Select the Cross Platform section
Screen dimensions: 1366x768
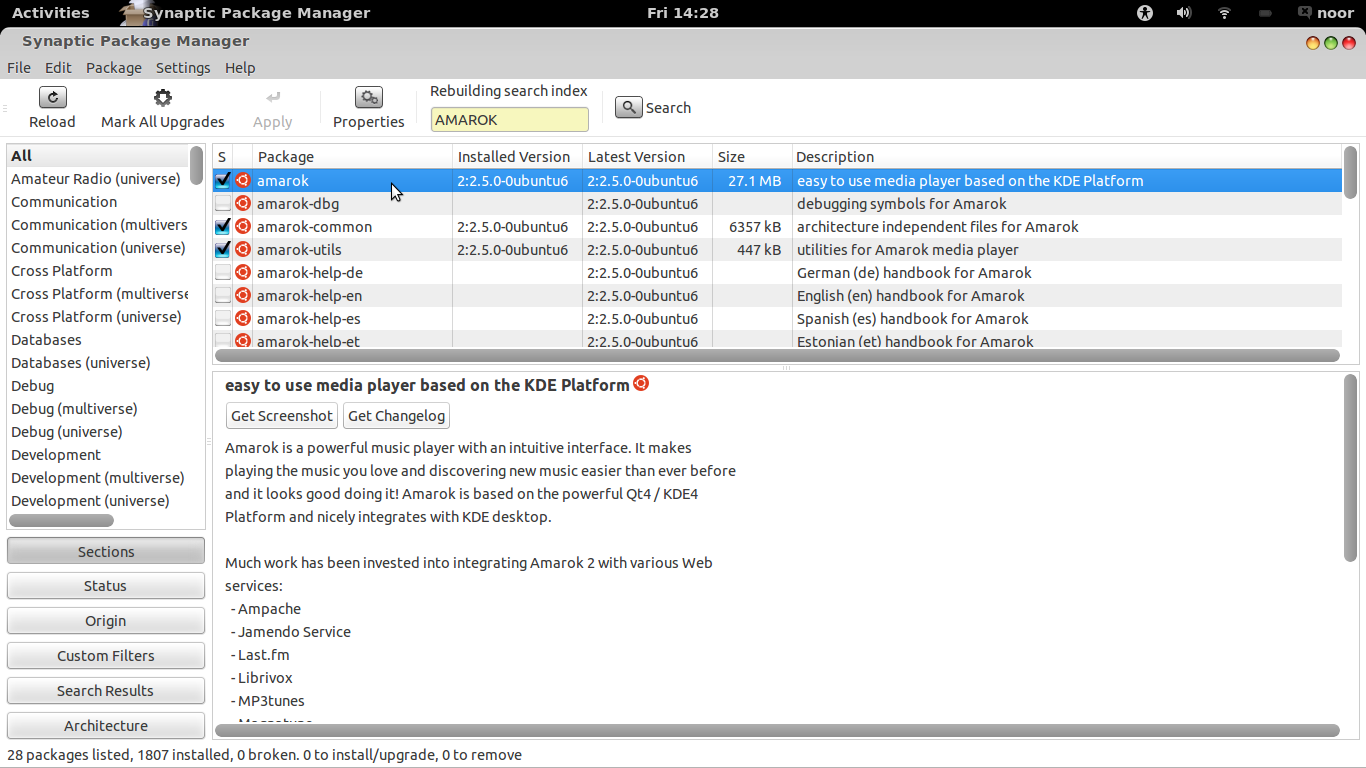98,271
